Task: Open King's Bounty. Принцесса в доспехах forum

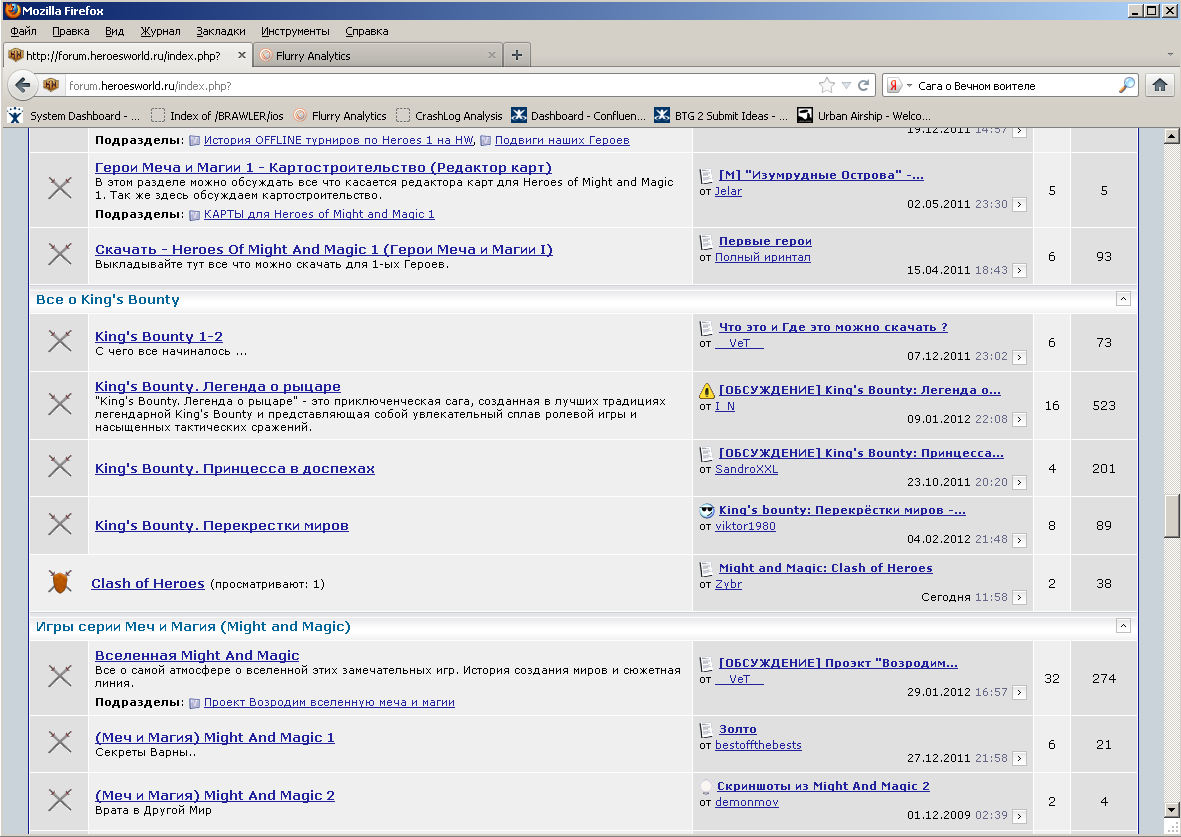Action: coord(235,468)
